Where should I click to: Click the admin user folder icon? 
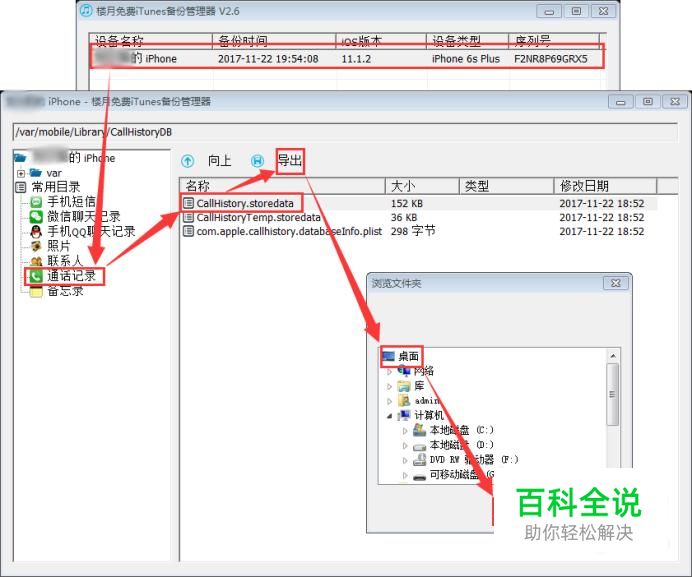(404, 400)
